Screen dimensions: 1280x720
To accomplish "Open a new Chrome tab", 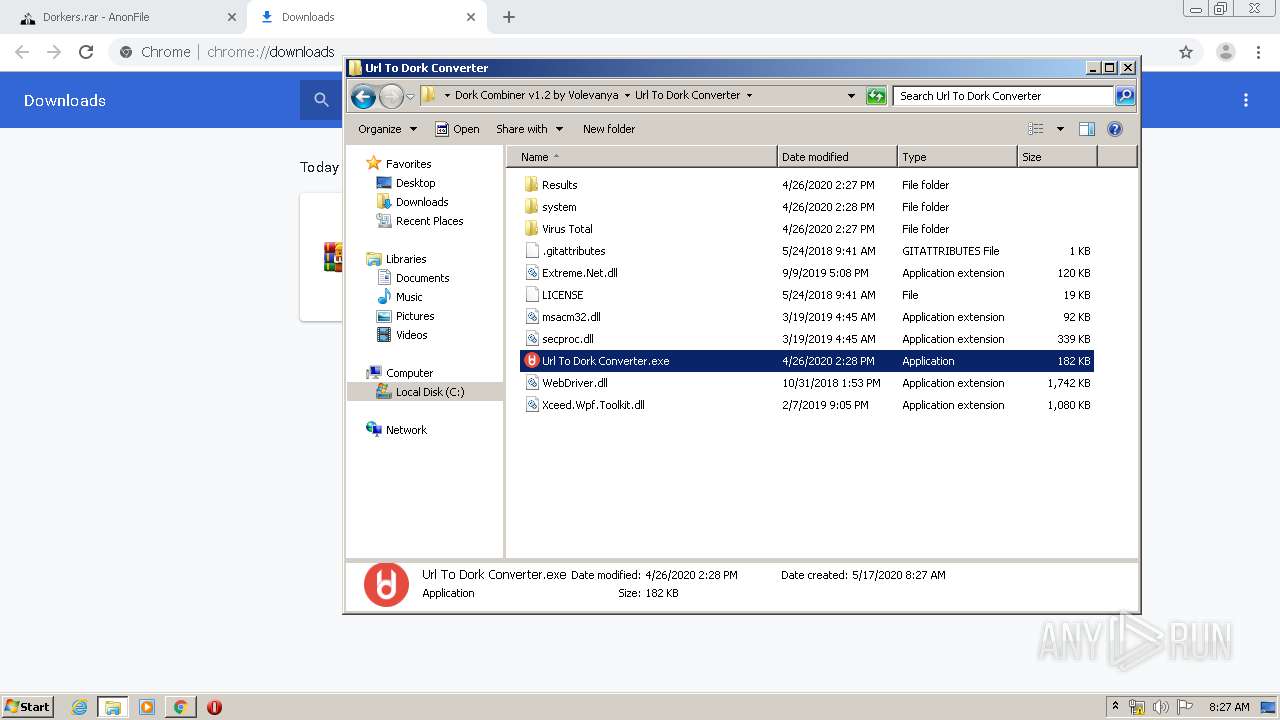I will point(509,17).
